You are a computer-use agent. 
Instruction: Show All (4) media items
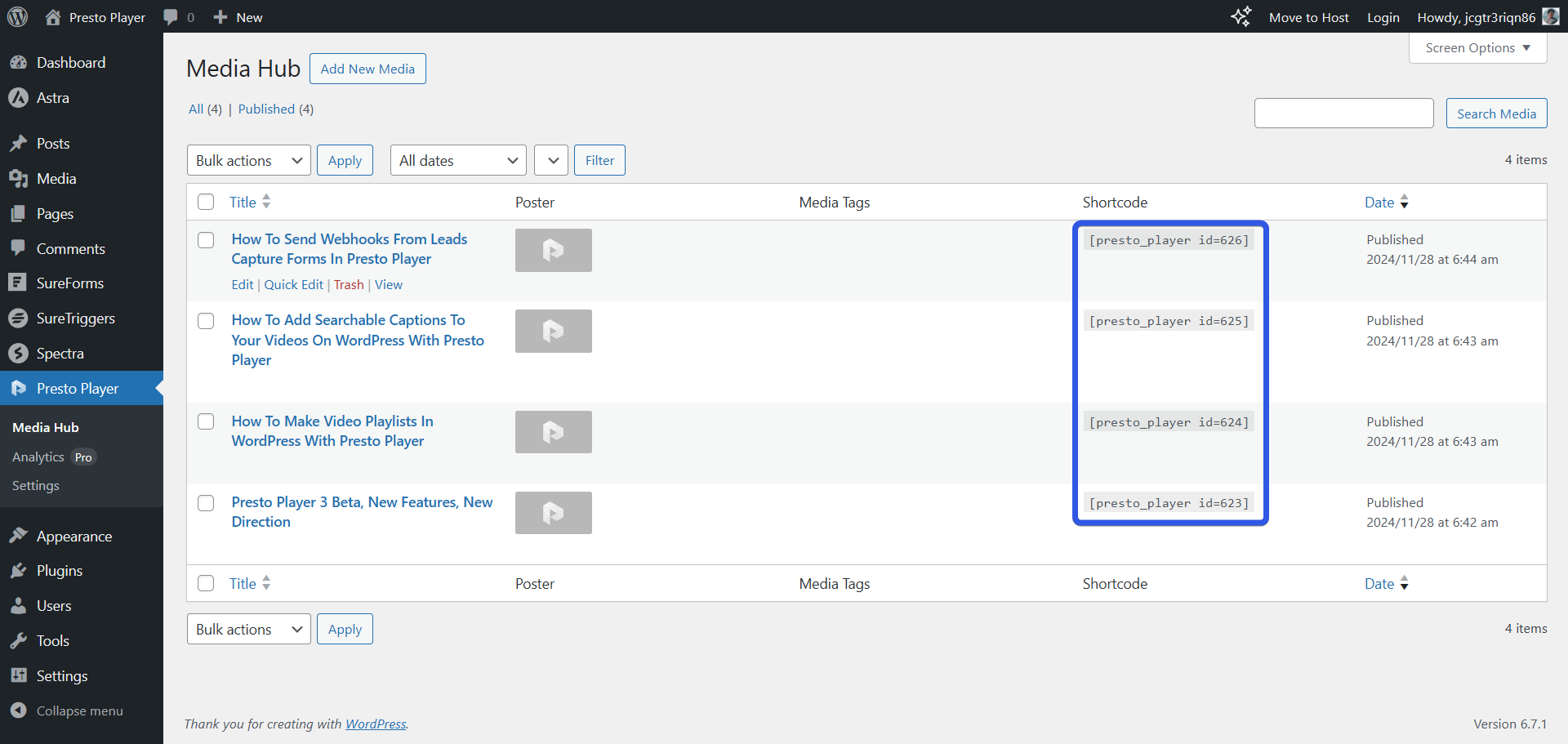(x=205, y=109)
